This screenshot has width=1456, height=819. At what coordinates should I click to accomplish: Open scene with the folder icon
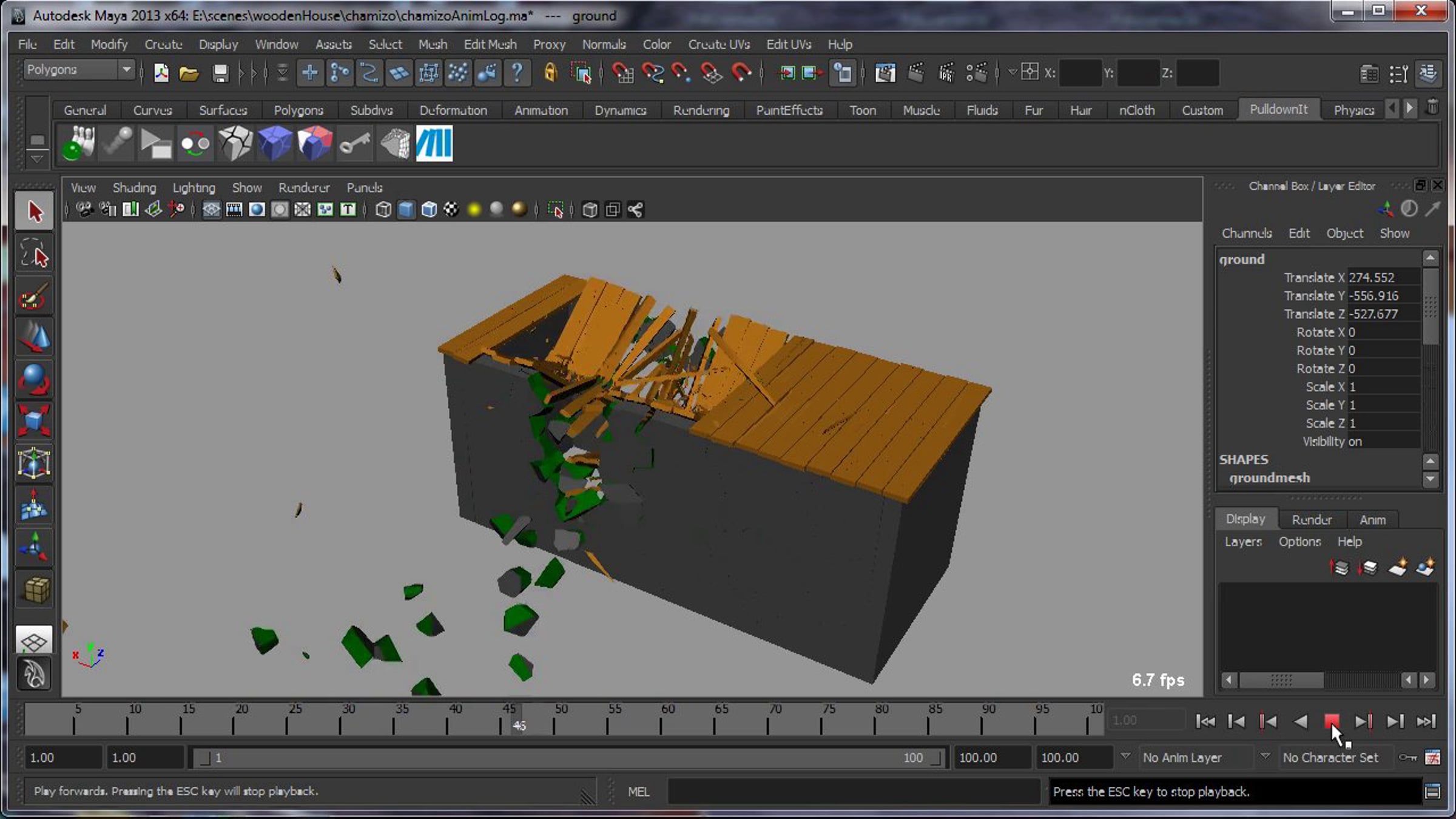coord(189,73)
